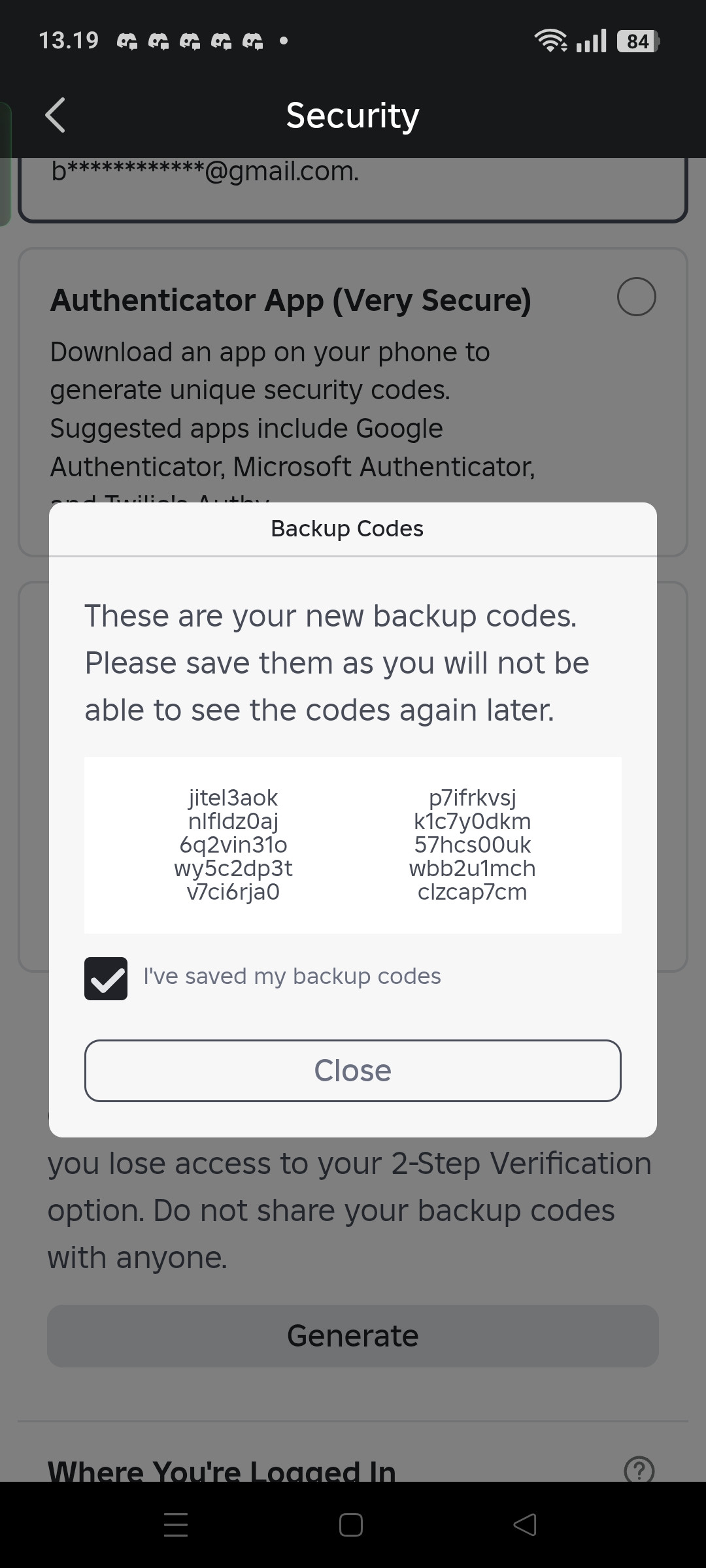Tap the Authenticator App (Very Secure) heading
Screen dimensions: 706x1568
[x=291, y=300]
